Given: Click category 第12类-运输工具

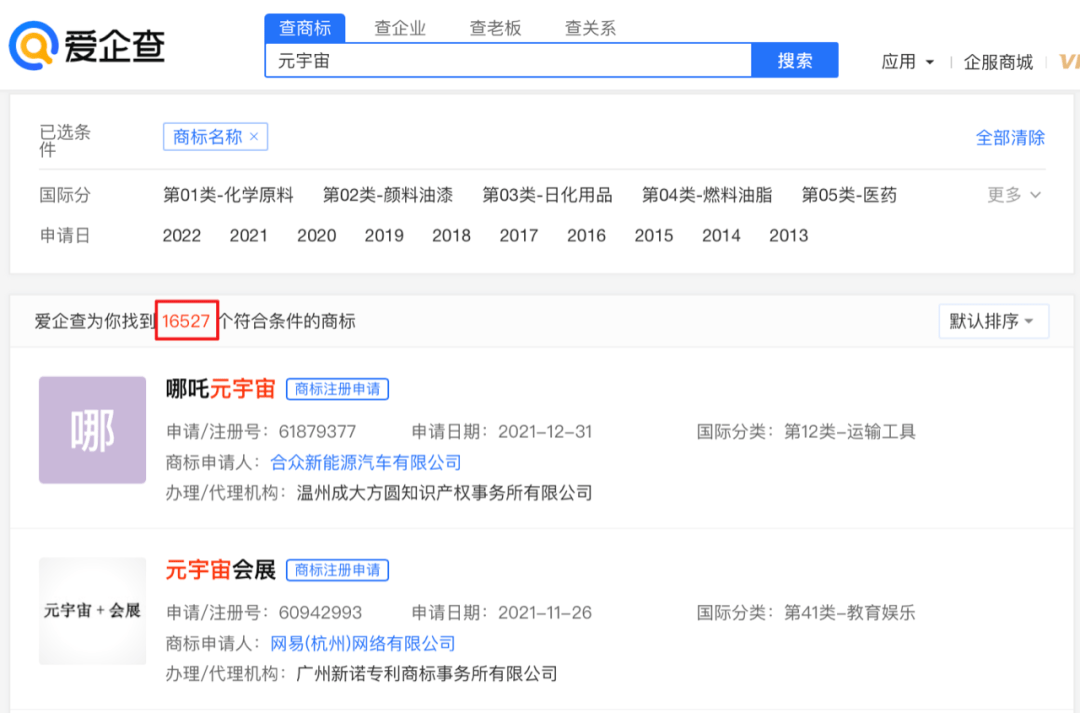Looking at the screenshot, I should click(x=850, y=432).
